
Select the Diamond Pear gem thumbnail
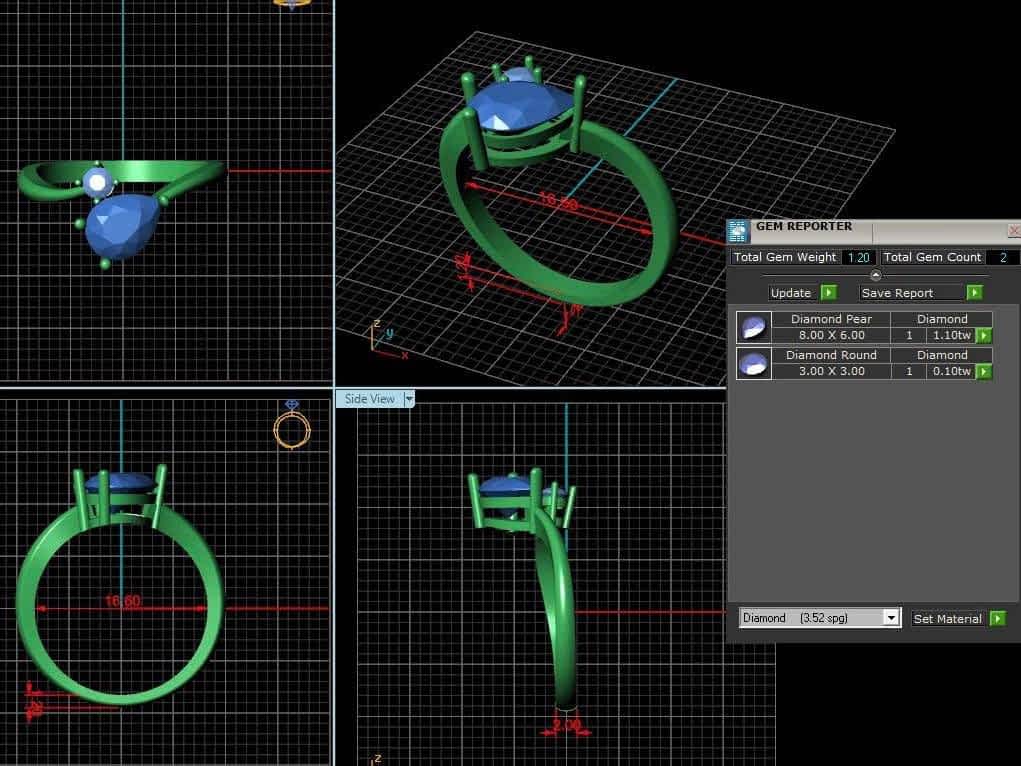click(x=752, y=326)
